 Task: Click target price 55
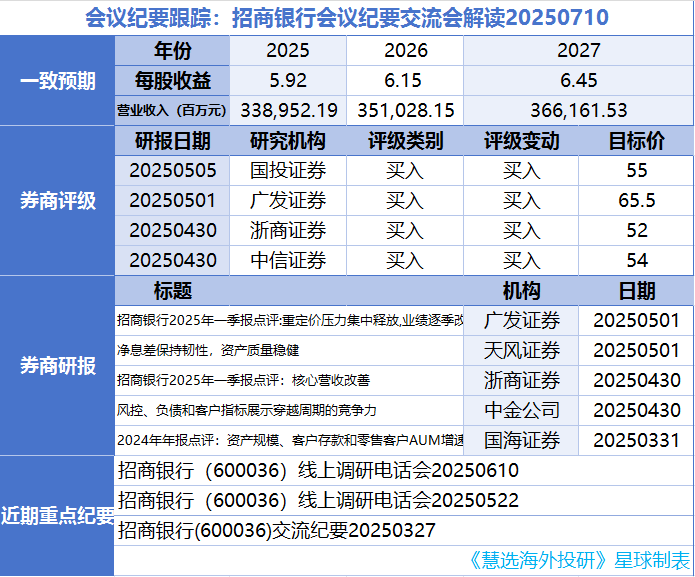point(636,171)
